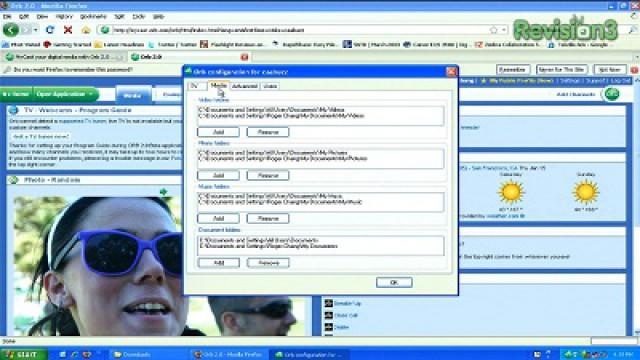Open the Latest Headlines bookmark
Screen dimensions: 640x360
tap(120, 44)
